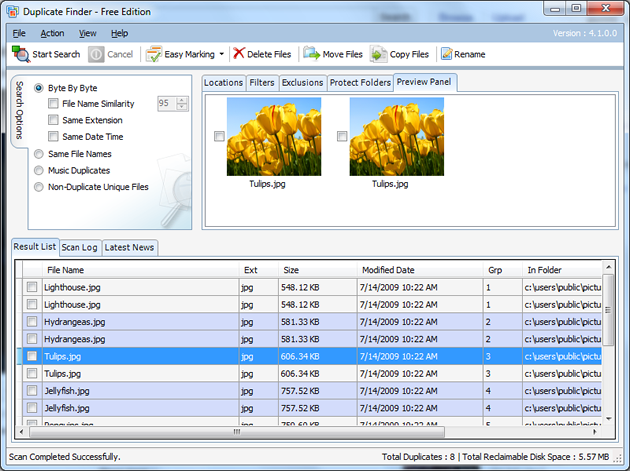Click the Start Search toolbar icon
The image size is (630, 471).
[20, 54]
